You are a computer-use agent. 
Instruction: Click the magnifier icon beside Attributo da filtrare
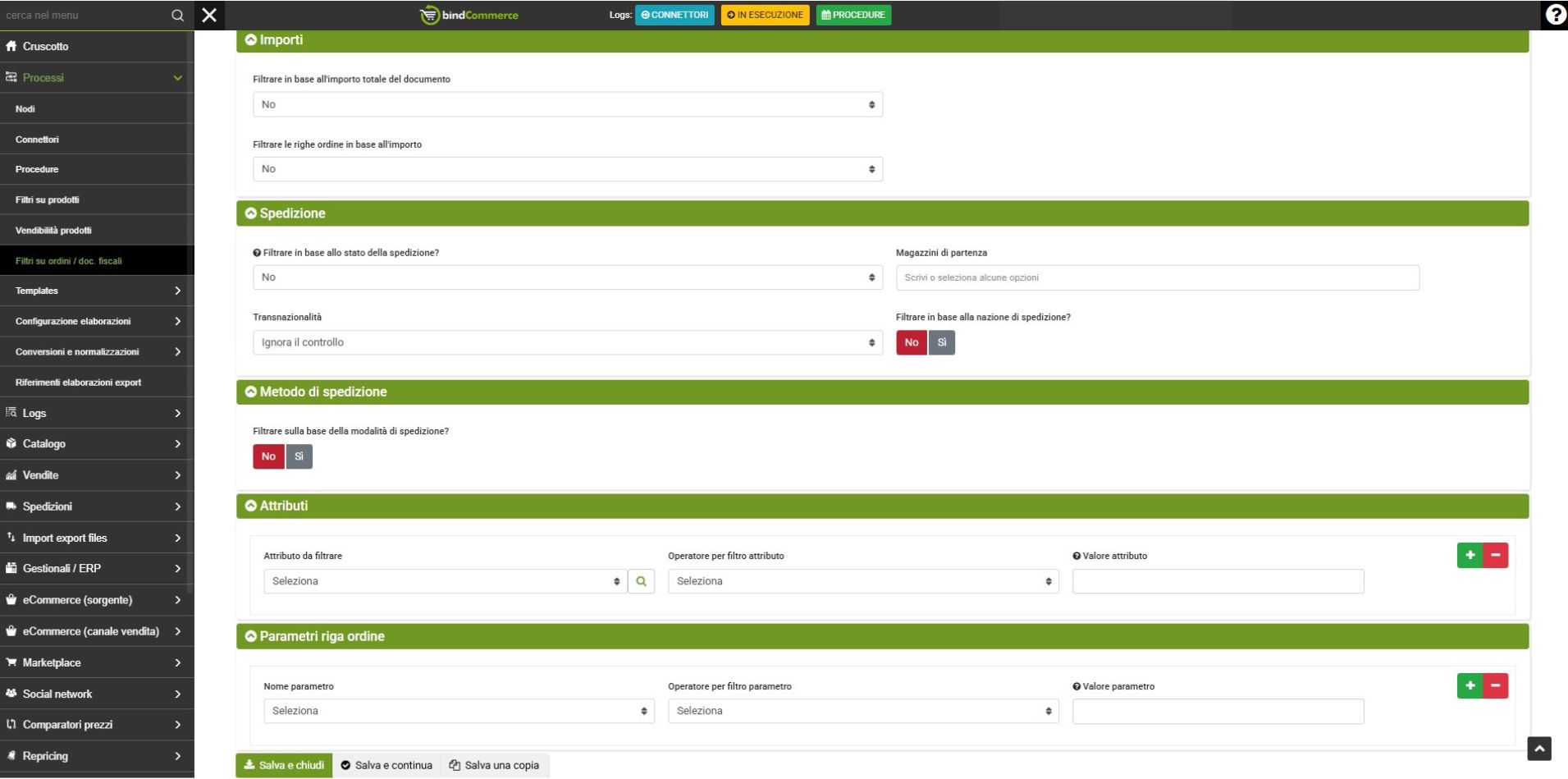tap(641, 581)
